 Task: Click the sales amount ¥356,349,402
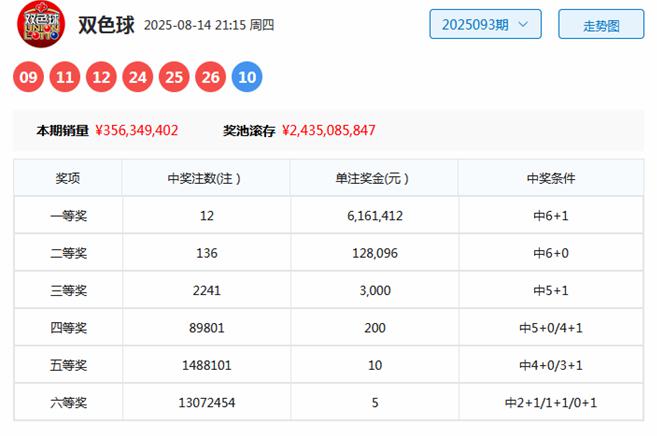tap(138, 130)
